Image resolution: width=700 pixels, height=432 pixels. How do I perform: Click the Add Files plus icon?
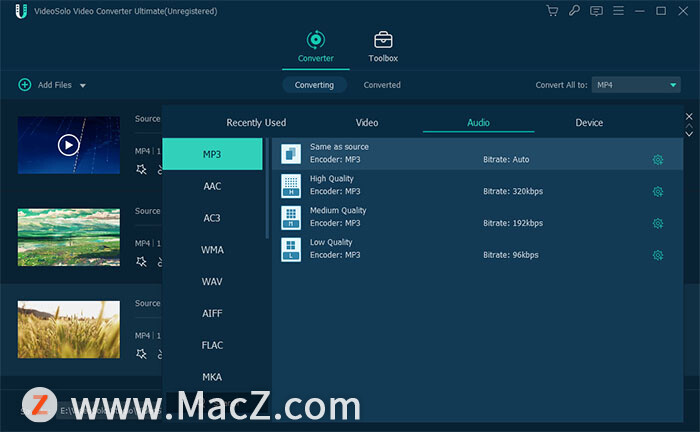tap(25, 84)
